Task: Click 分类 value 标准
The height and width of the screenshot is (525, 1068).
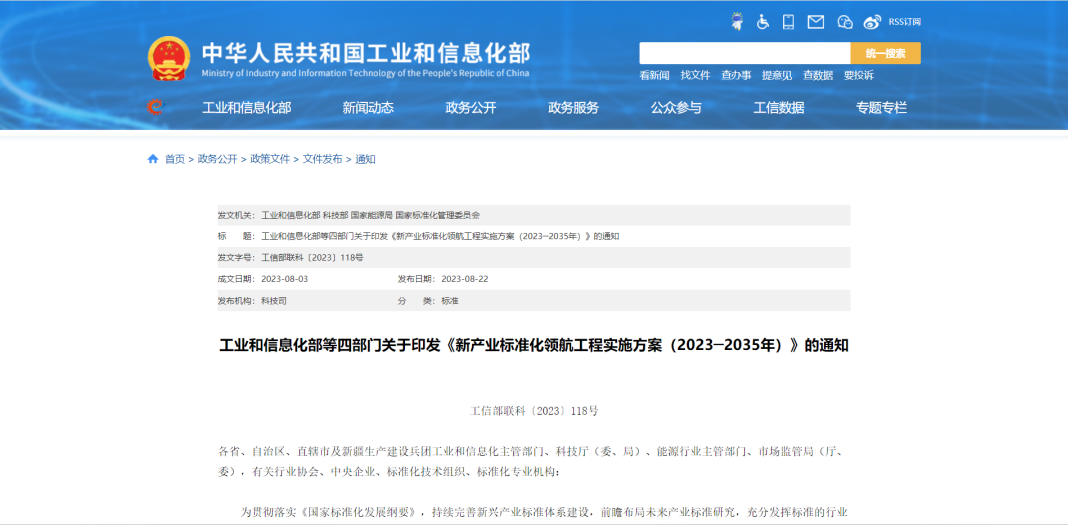Action: 450,300
